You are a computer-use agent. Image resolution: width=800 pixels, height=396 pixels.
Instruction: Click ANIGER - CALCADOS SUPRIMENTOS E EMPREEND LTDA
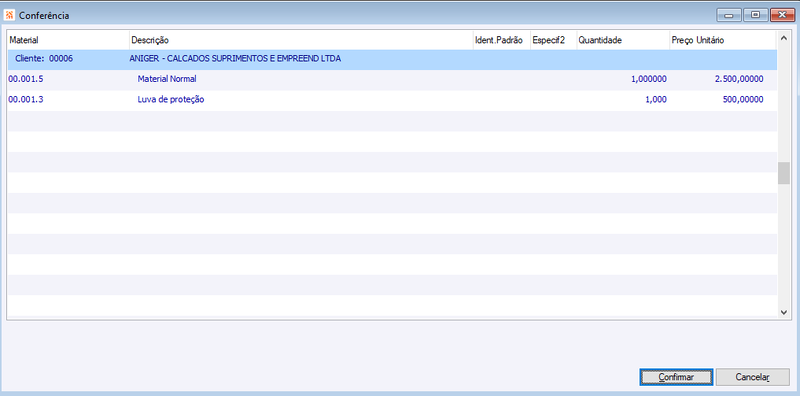(x=235, y=59)
